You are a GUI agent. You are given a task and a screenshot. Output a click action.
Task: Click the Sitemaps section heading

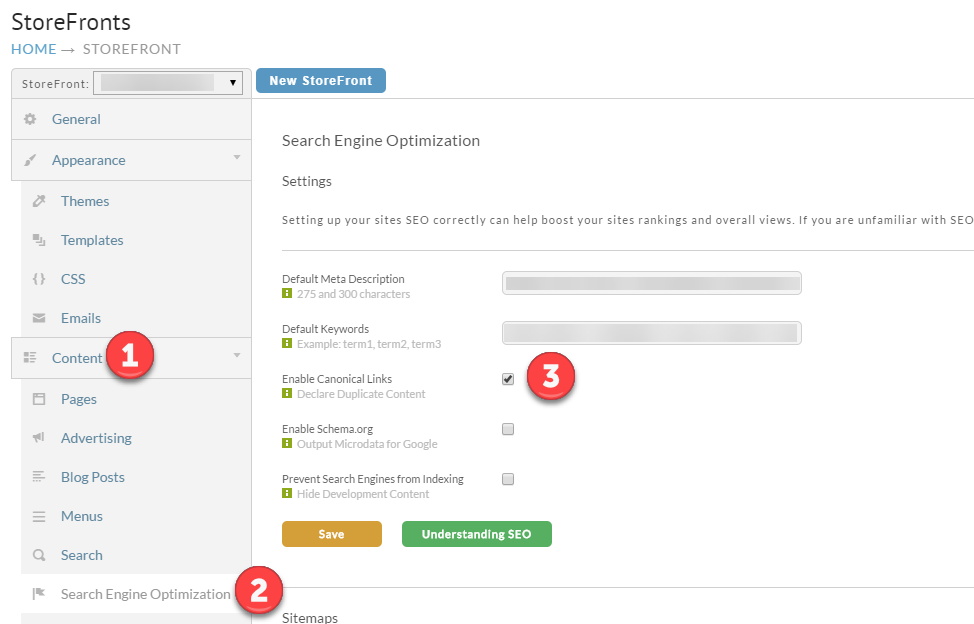(310, 618)
